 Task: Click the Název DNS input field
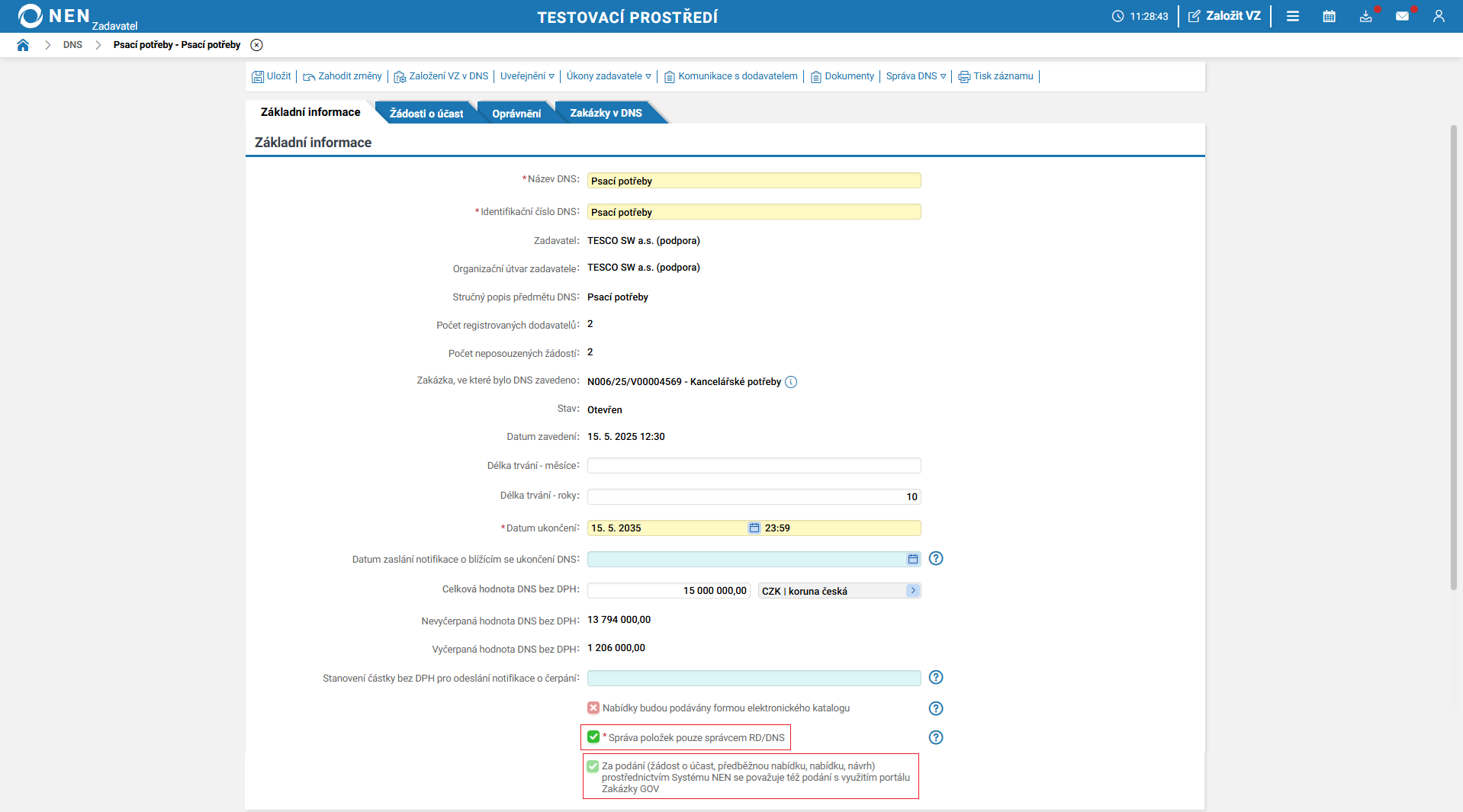pos(754,181)
